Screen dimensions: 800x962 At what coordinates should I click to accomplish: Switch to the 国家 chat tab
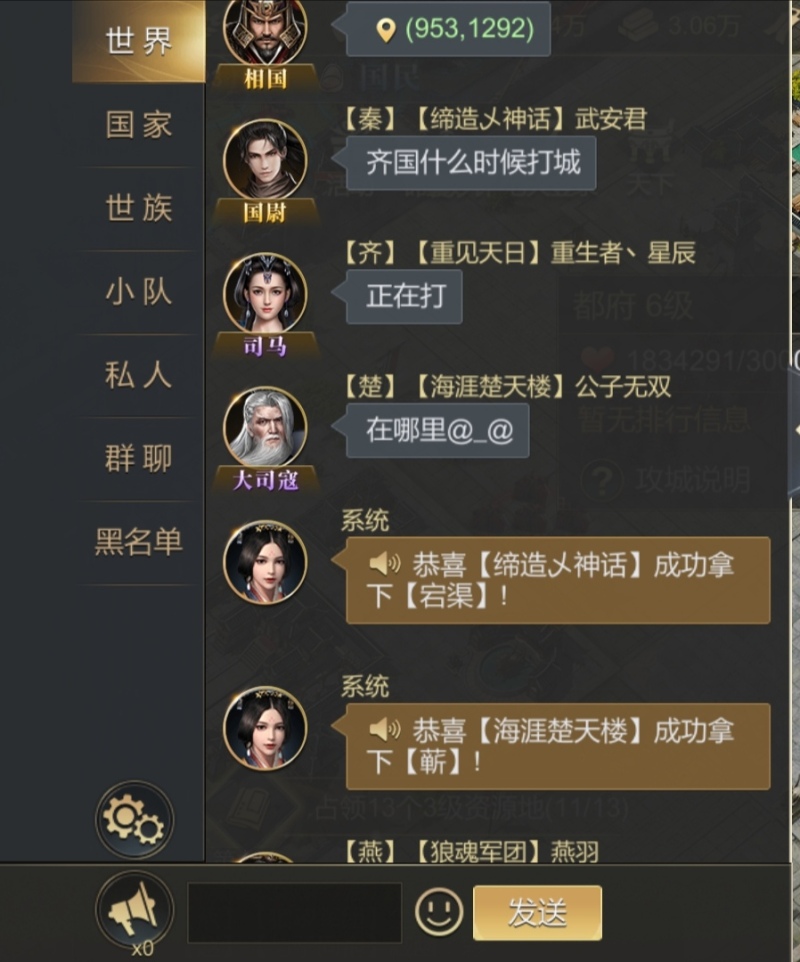coord(139,125)
